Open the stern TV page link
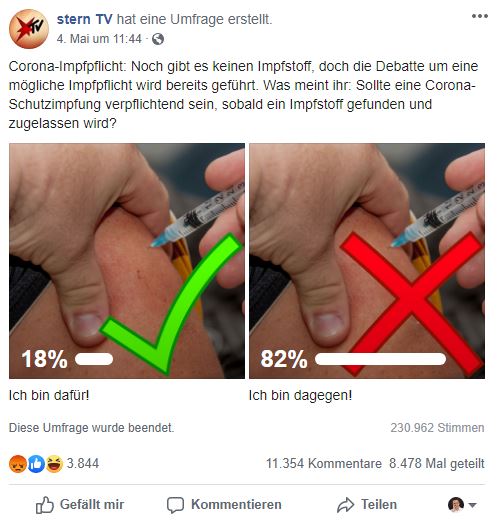Screen dimensions: 497x525 click(x=84, y=19)
